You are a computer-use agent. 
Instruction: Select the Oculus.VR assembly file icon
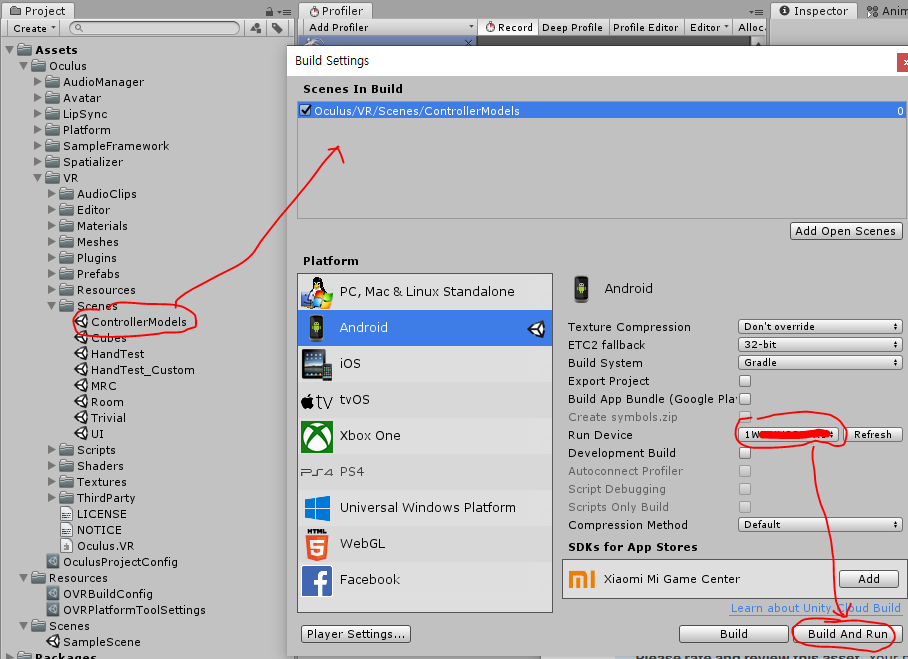click(67, 545)
